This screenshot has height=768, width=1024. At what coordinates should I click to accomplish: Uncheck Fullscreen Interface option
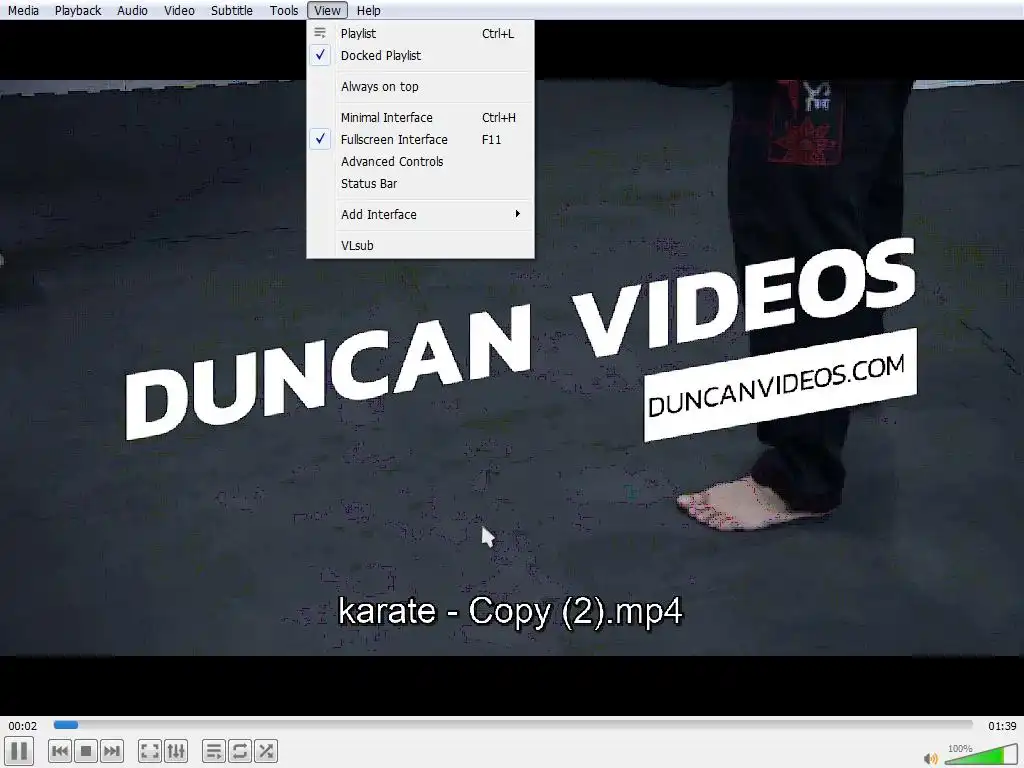(x=421, y=140)
